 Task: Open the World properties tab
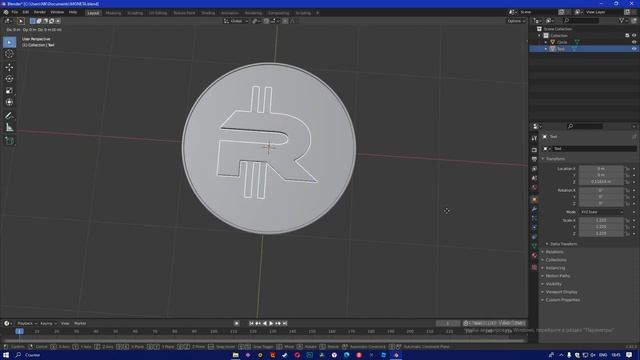[534, 187]
